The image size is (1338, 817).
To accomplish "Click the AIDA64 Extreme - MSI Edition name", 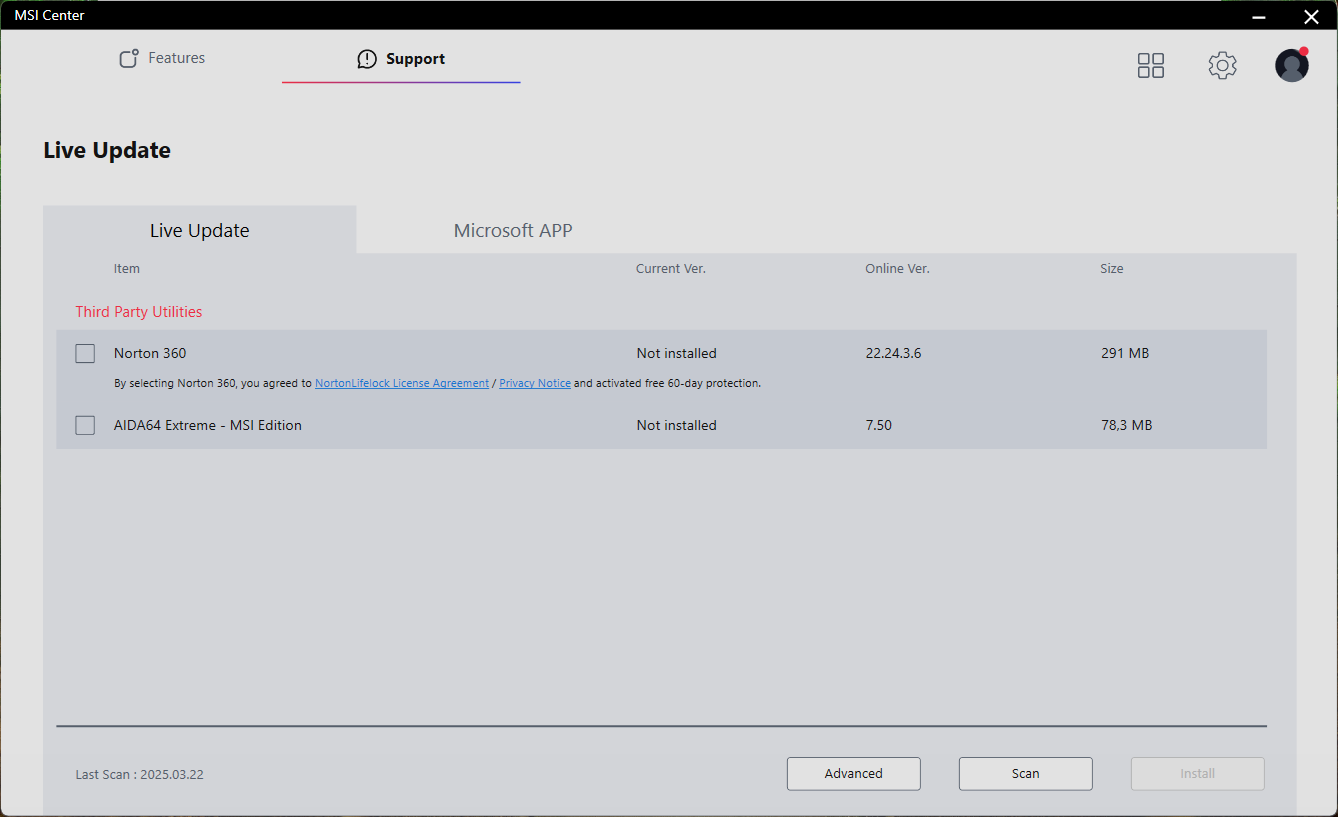I will click(208, 425).
